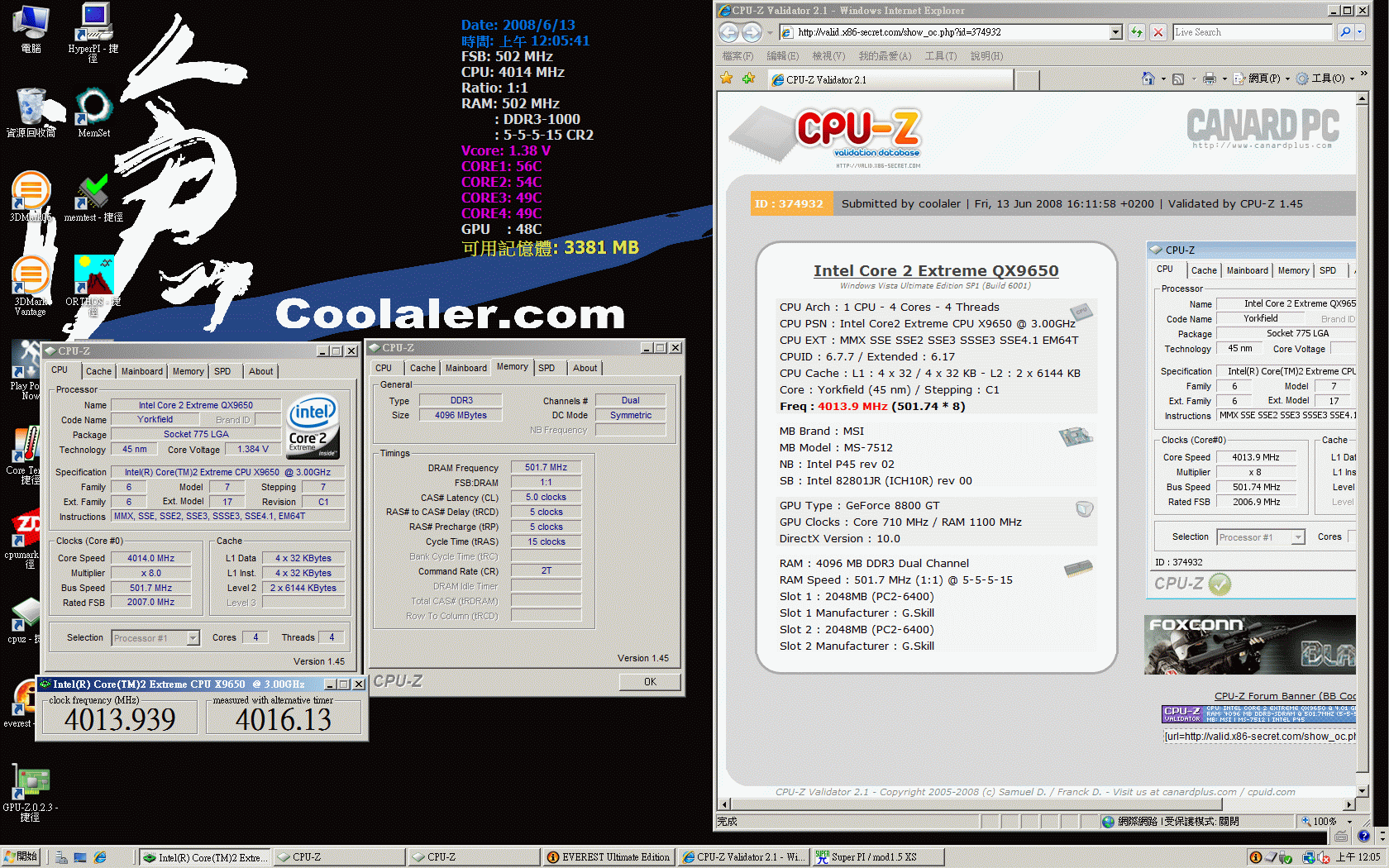Click the clock frequency 4013.939 value

click(x=120, y=719)
